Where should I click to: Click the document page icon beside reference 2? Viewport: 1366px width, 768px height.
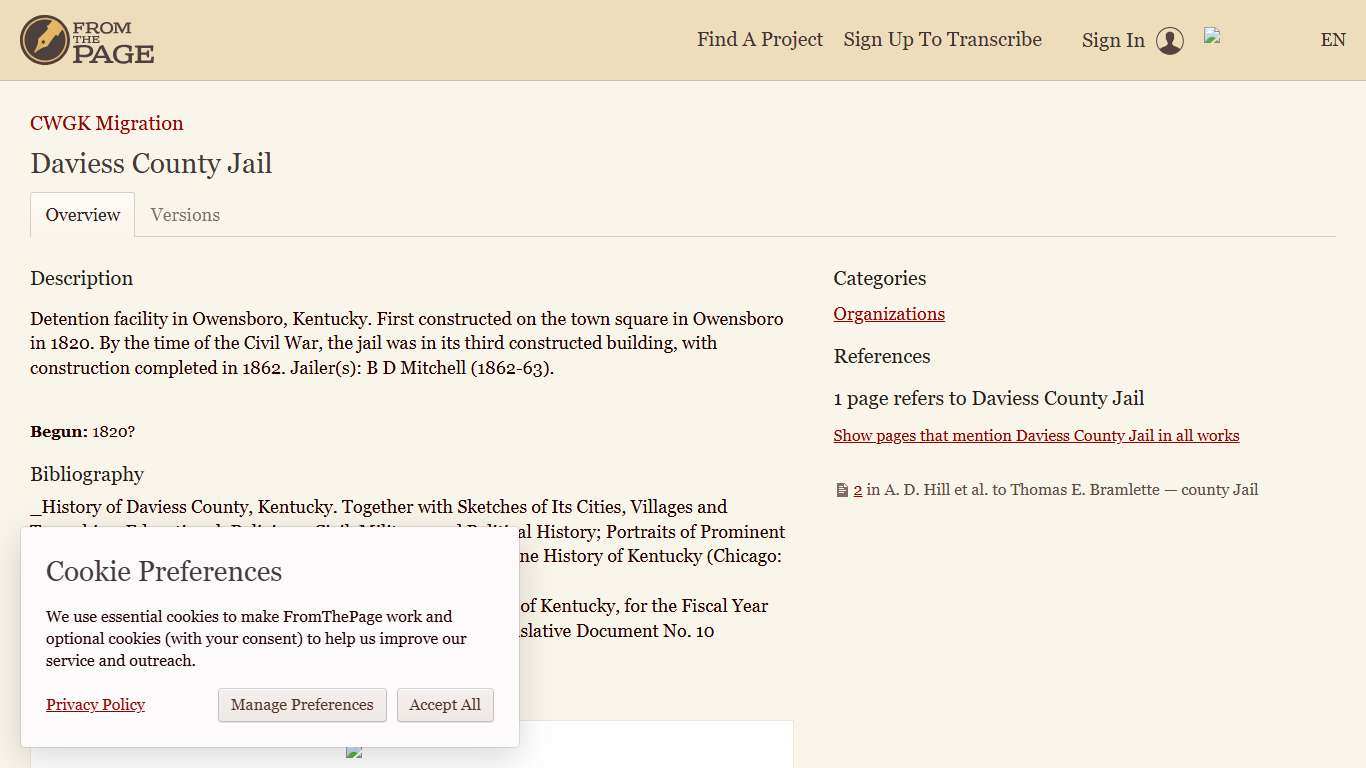842,490
